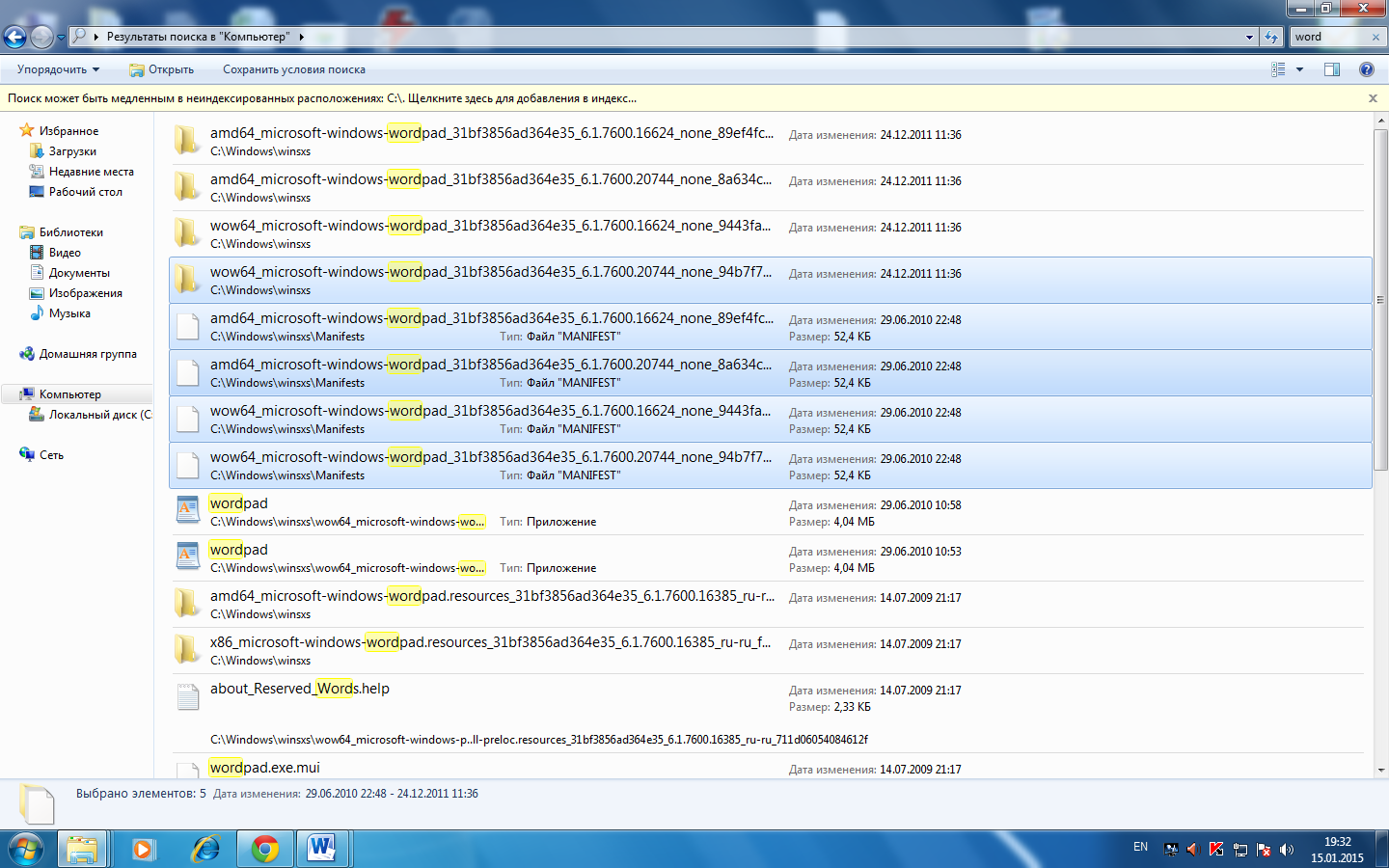Open the Упорядочить menu

coord(58,69)
